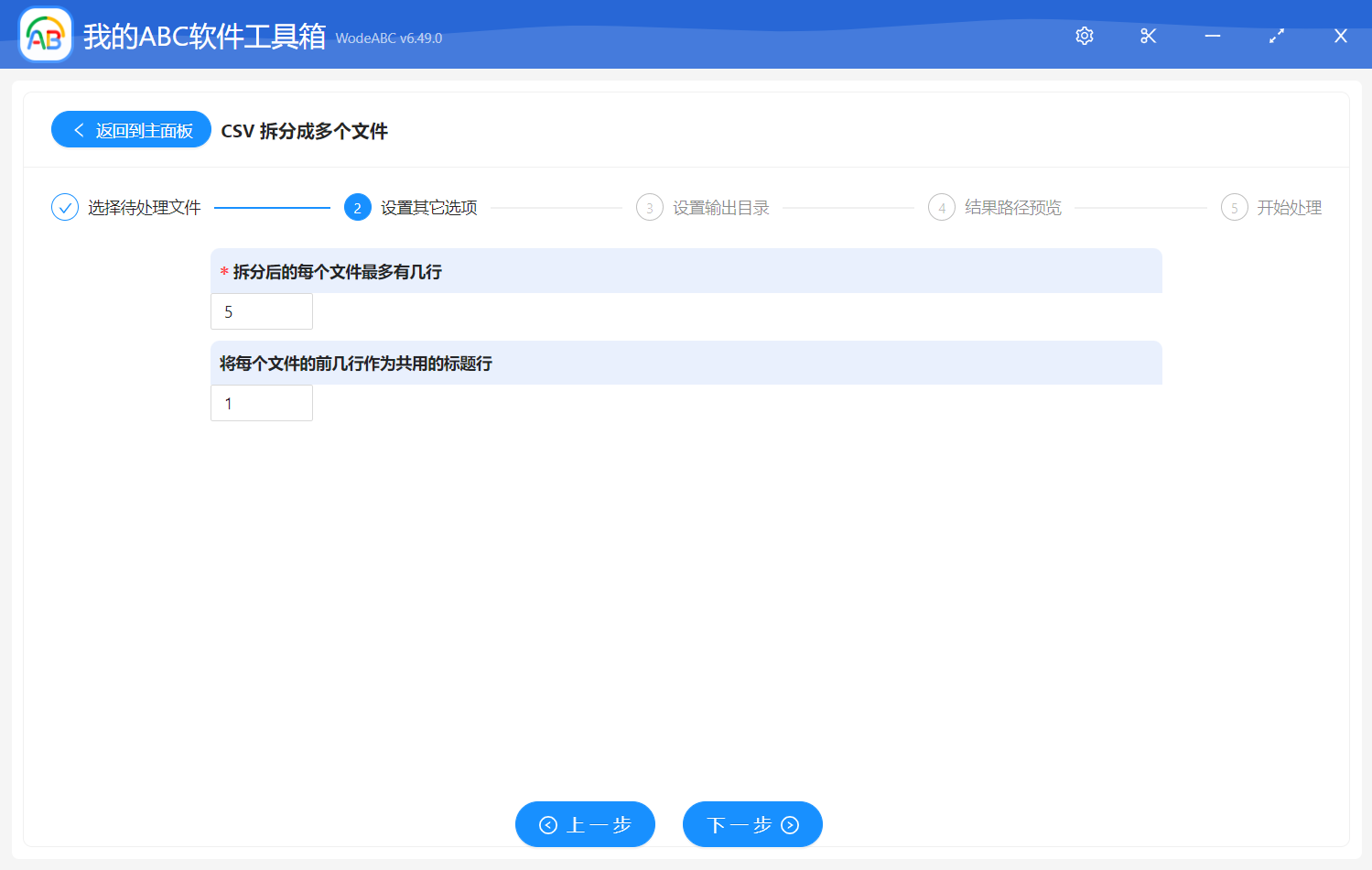Click the step 4 circle beside 结果路径预览
The width and height of the screenshot is (1372, 870).
tap(942, 207)
